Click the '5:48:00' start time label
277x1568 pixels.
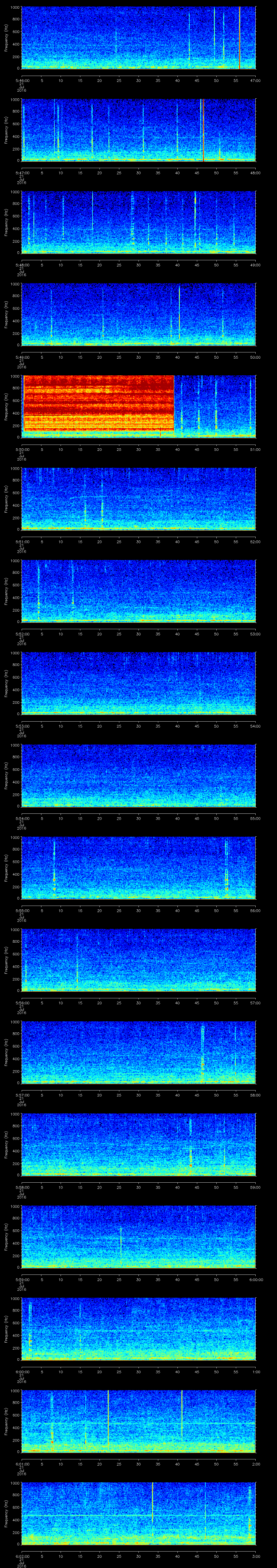(22, 265)
